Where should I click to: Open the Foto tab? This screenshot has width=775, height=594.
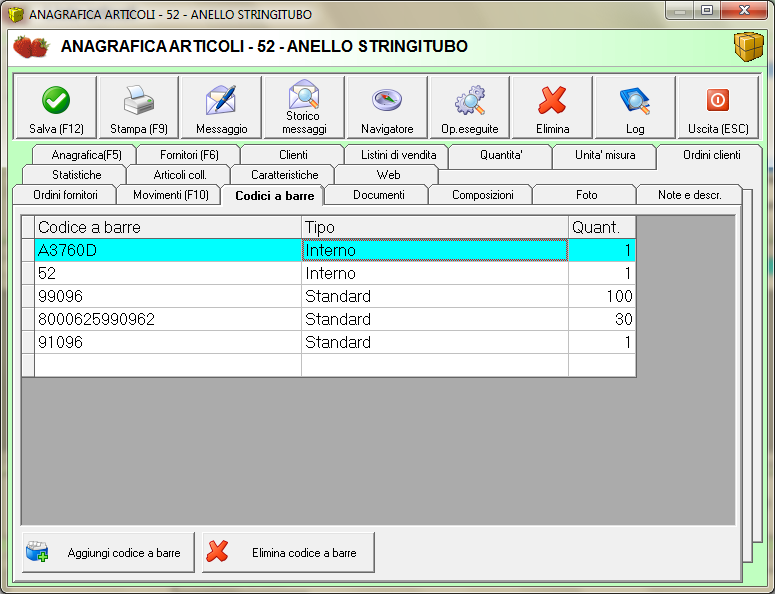[586, 195]
